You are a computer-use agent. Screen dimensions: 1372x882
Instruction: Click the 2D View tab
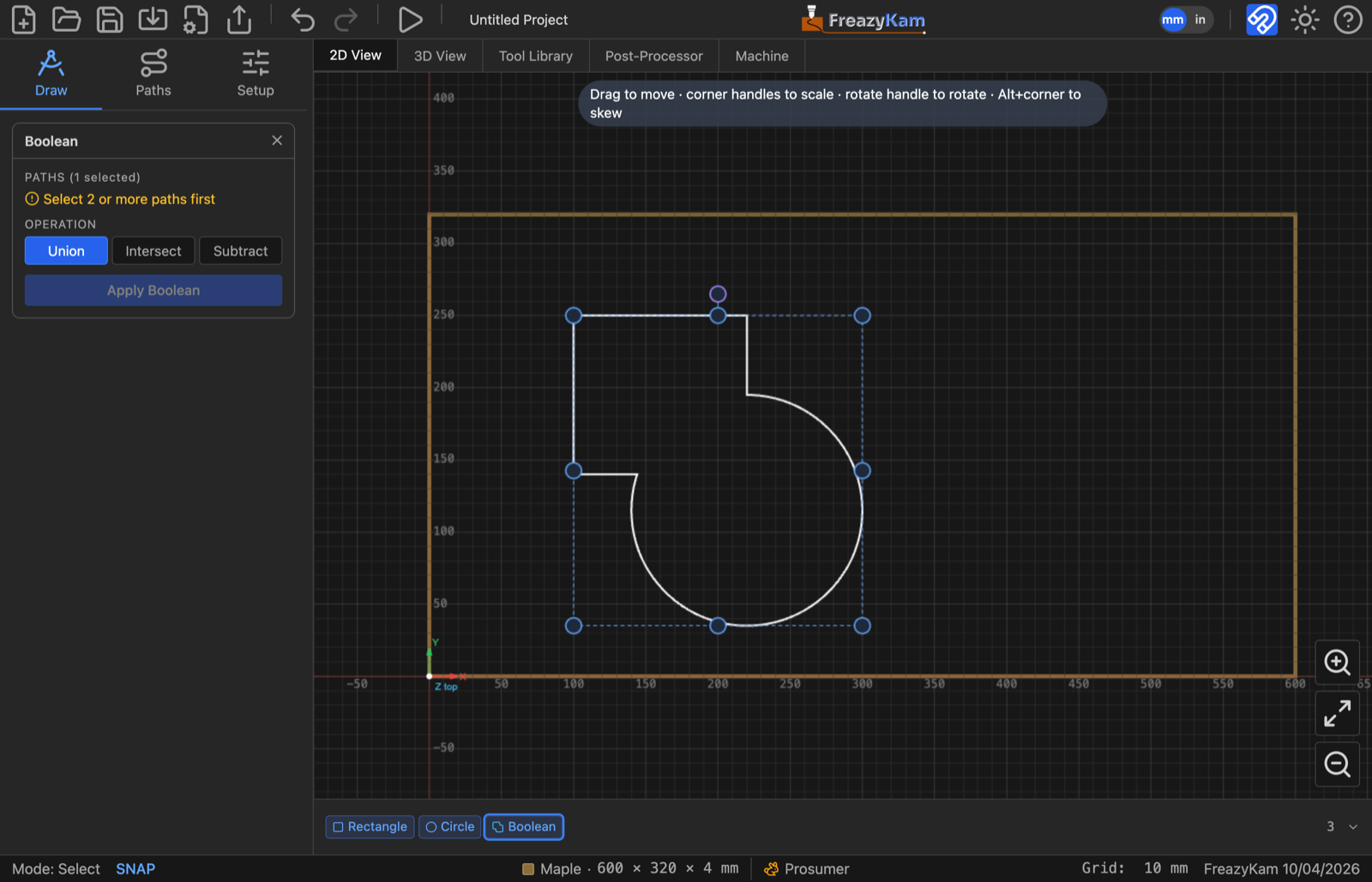tap(356, 55)
